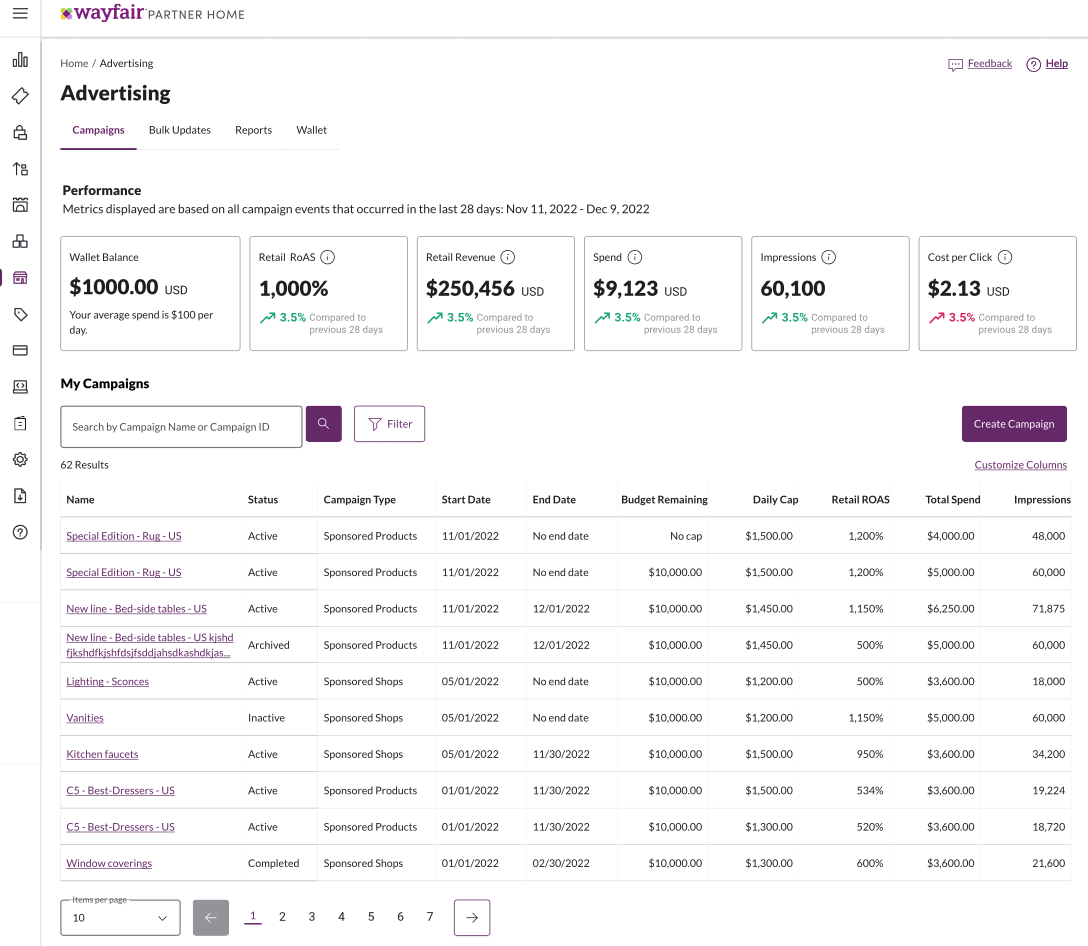Go to page 7
1088x946 pixels.
[x=430, y=917]
